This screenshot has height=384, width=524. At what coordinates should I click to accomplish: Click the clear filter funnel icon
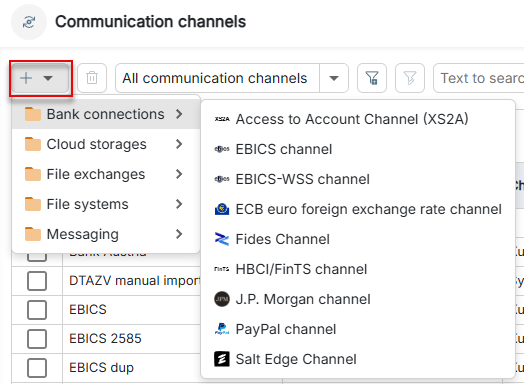(x=410, y=78)
